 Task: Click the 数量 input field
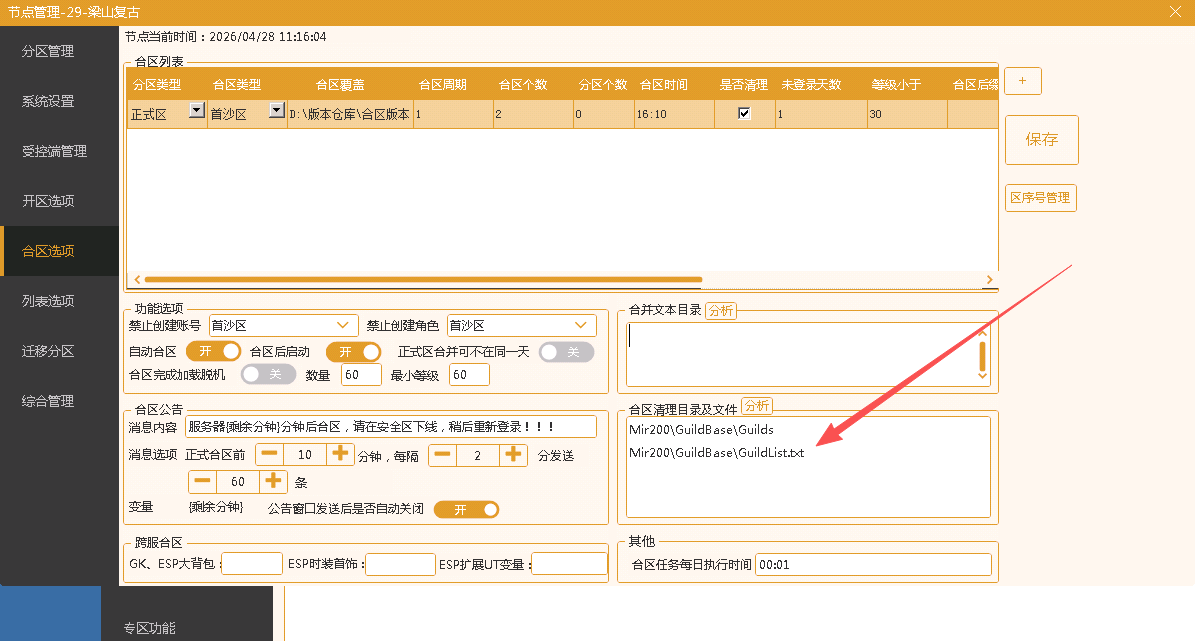point(361,375)
